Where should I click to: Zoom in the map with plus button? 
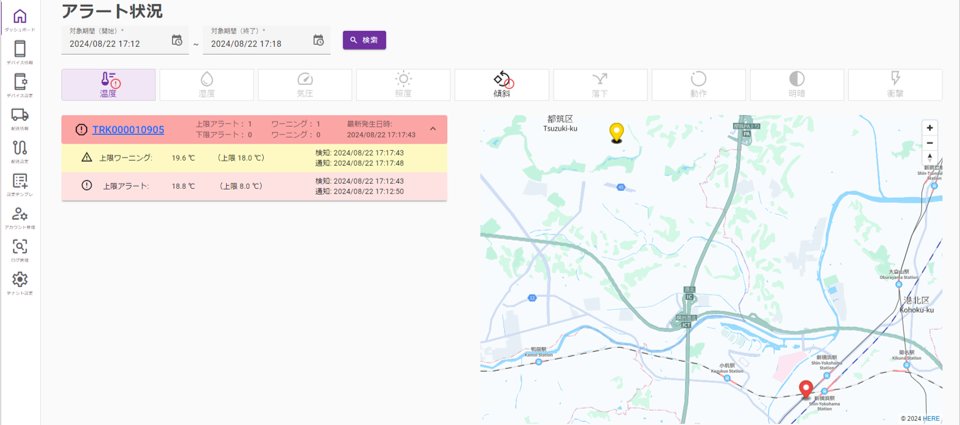click(x=930, y=128)
